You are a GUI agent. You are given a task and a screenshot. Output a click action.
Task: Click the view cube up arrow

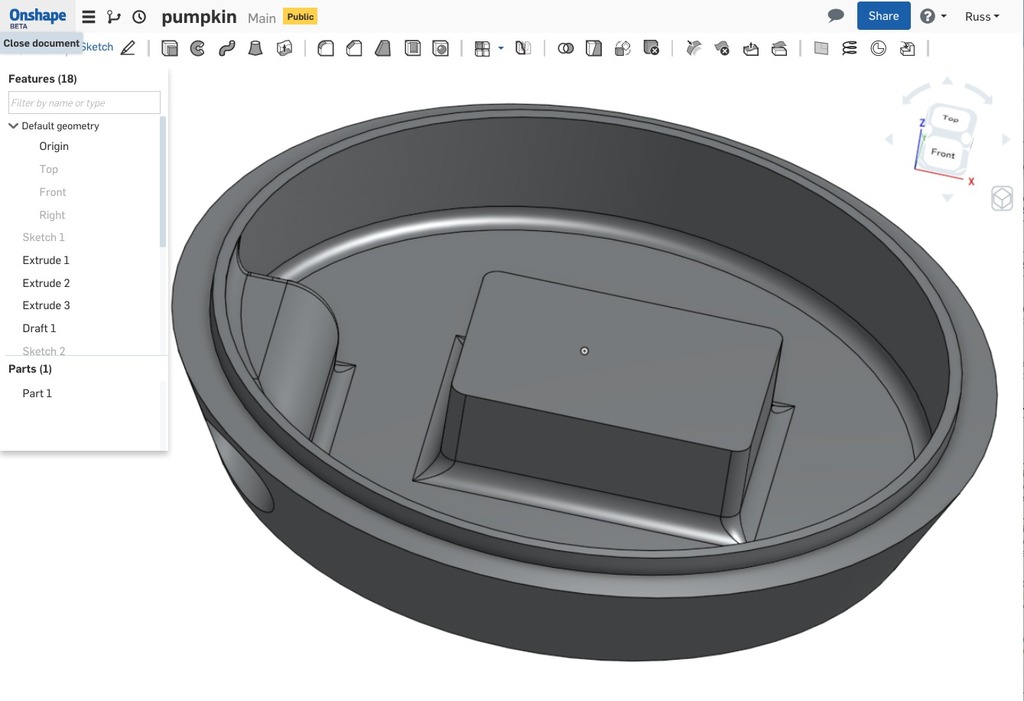coord(947,81)
